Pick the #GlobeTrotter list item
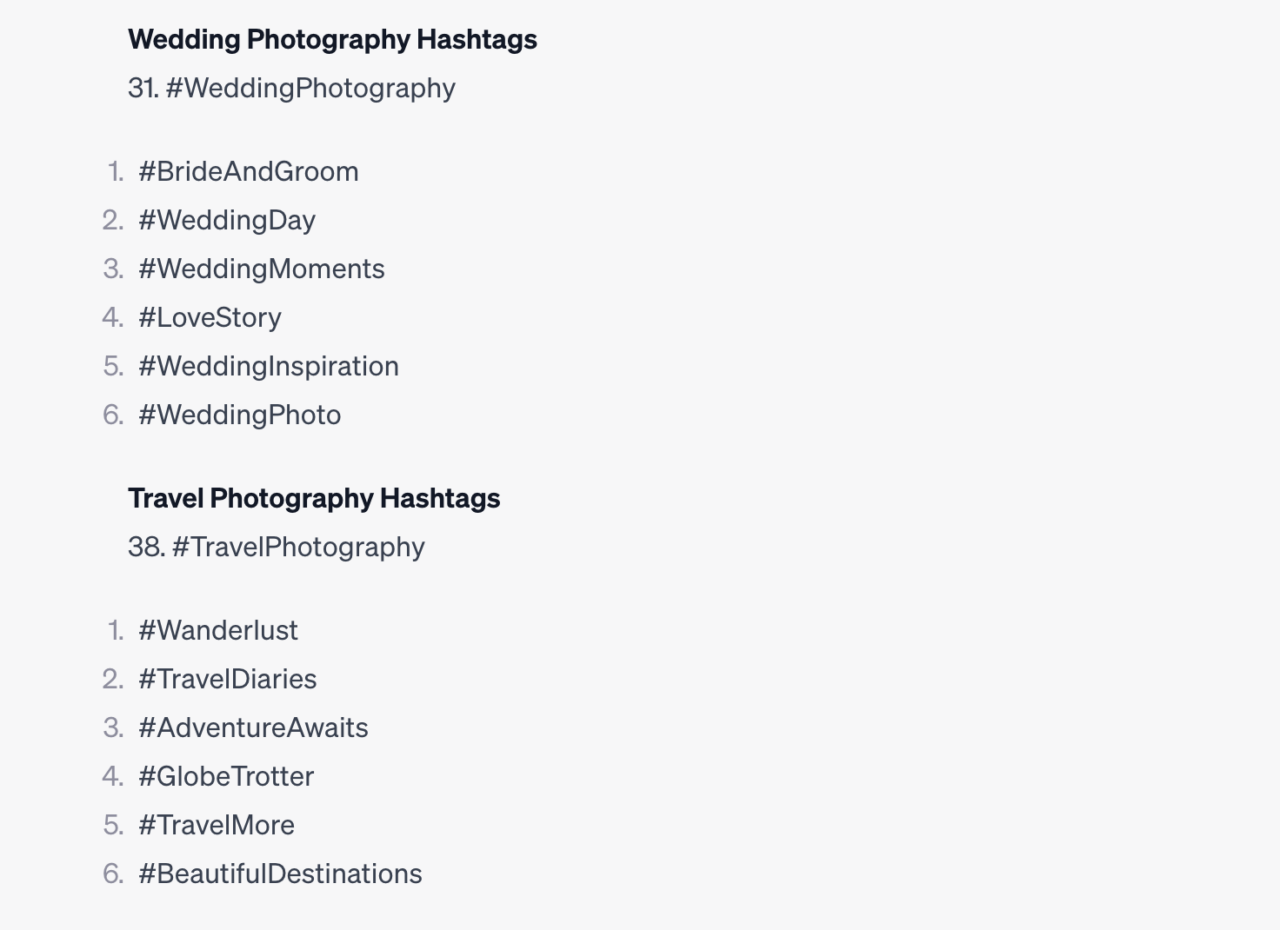The width and height of the screenshot is (1280, 930). 226,777
